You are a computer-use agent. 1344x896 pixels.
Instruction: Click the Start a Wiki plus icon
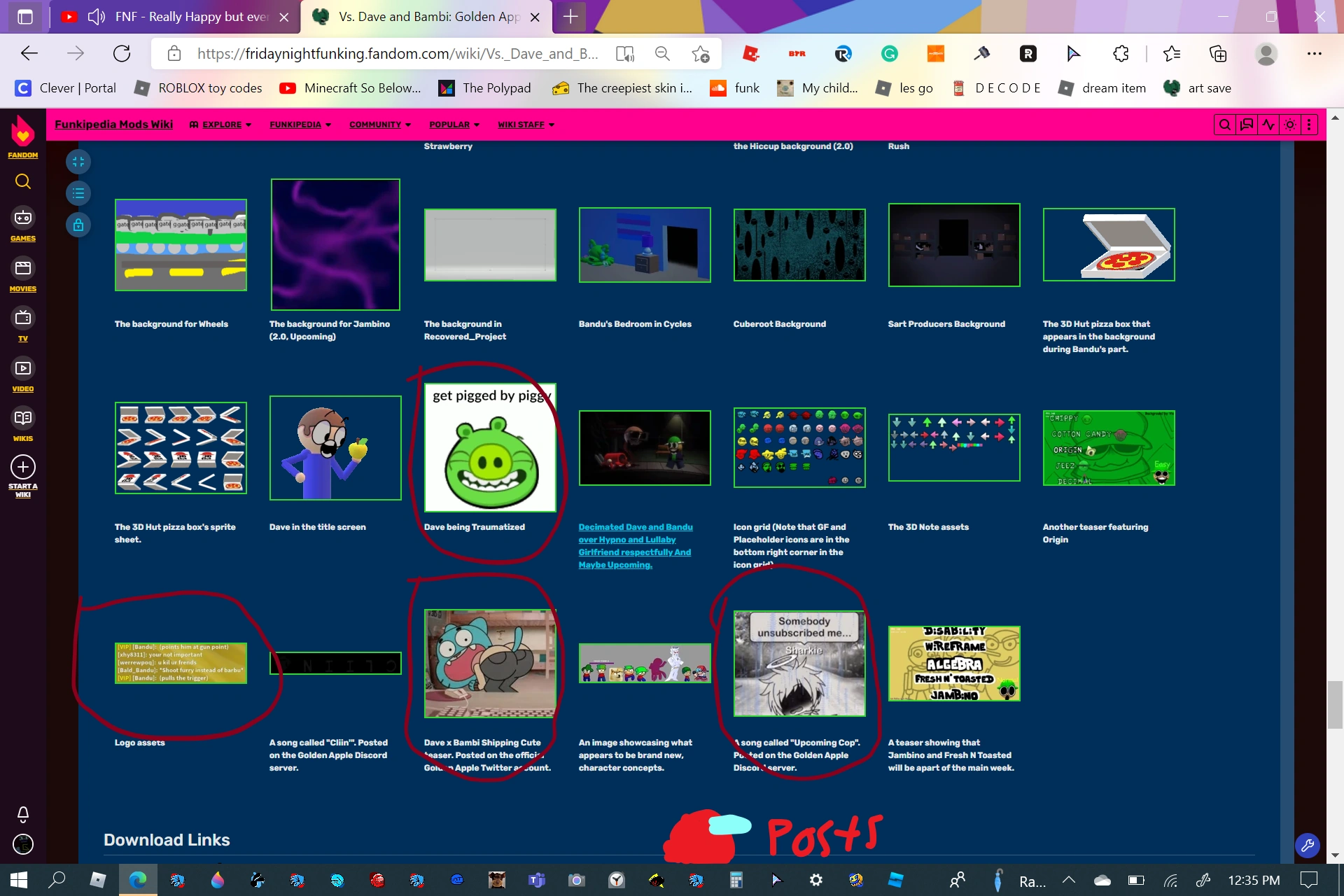(x=22, y=467)
